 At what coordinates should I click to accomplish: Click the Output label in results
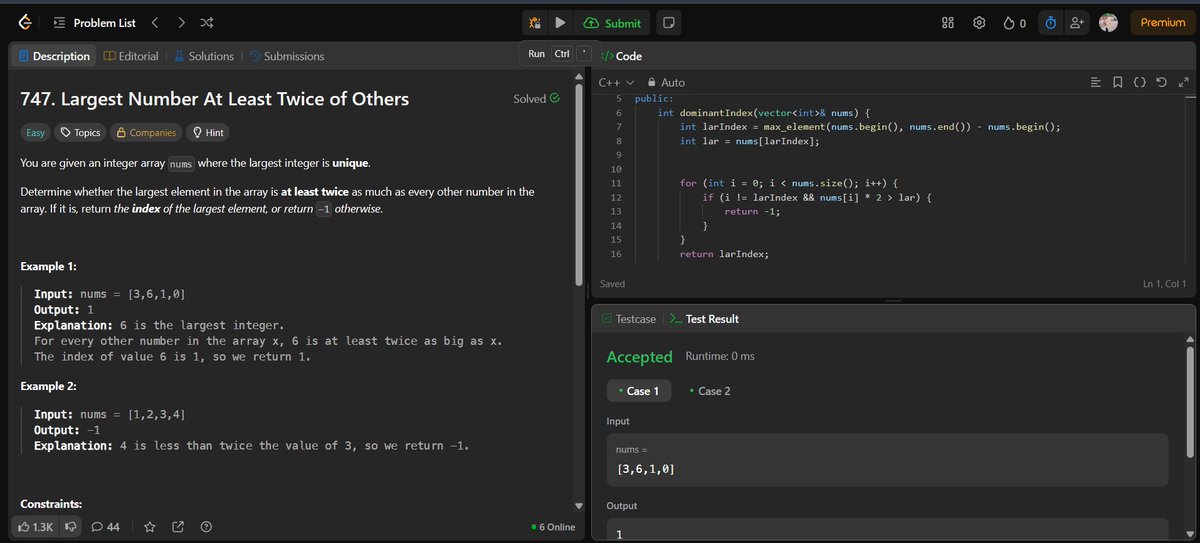pos(622,506)
